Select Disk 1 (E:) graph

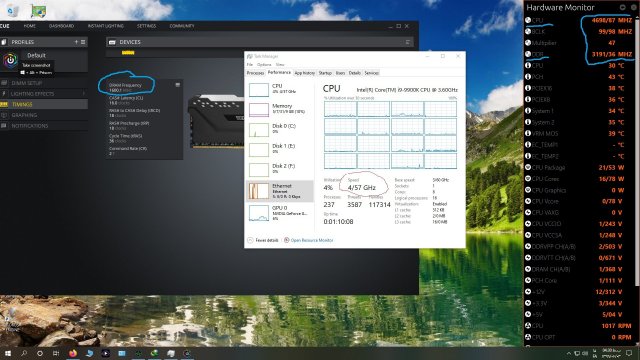[259, 150]
